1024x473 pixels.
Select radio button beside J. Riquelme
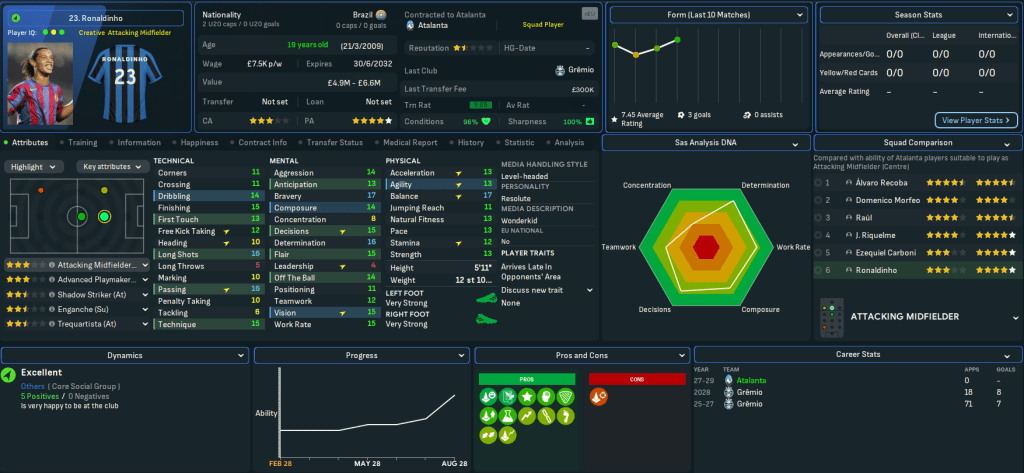[x=818, y=234]
